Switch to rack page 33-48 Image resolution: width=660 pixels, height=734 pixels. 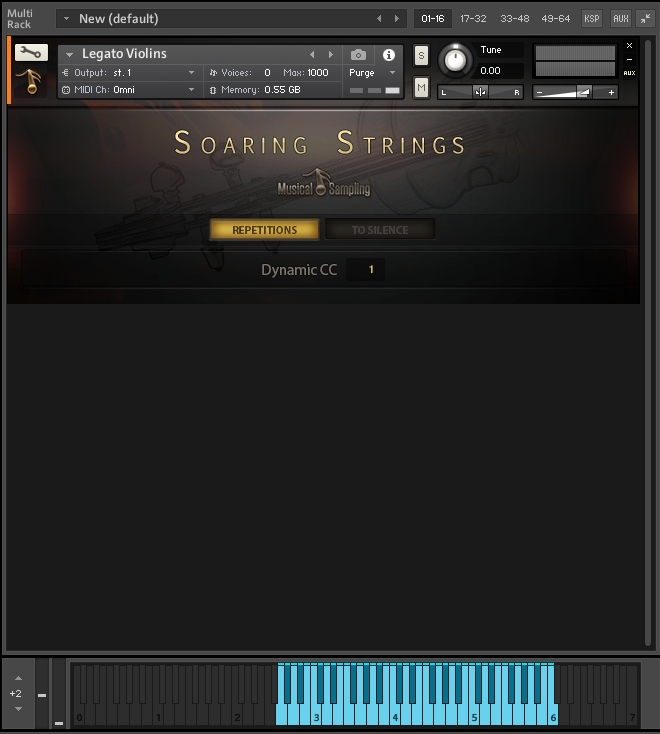pos(514,18)
